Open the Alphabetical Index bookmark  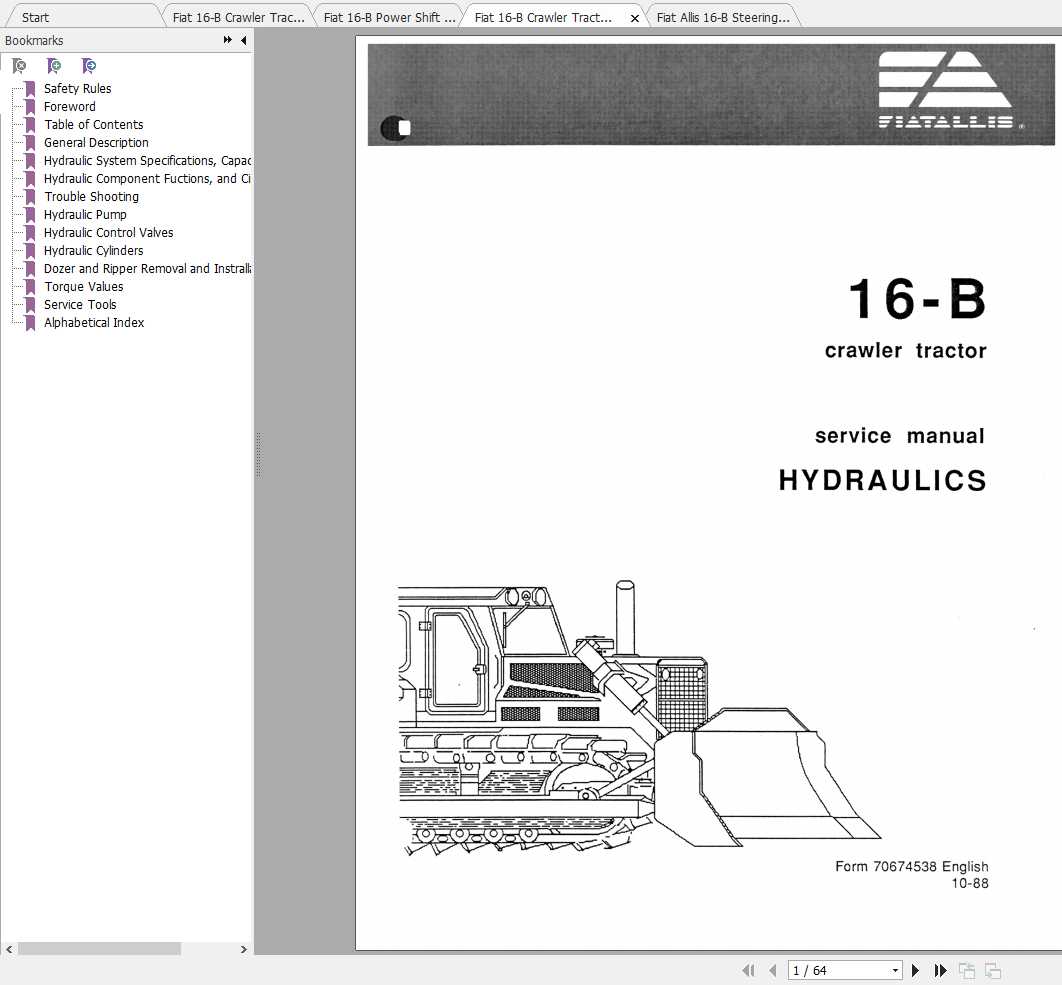[x=94, y=322]
